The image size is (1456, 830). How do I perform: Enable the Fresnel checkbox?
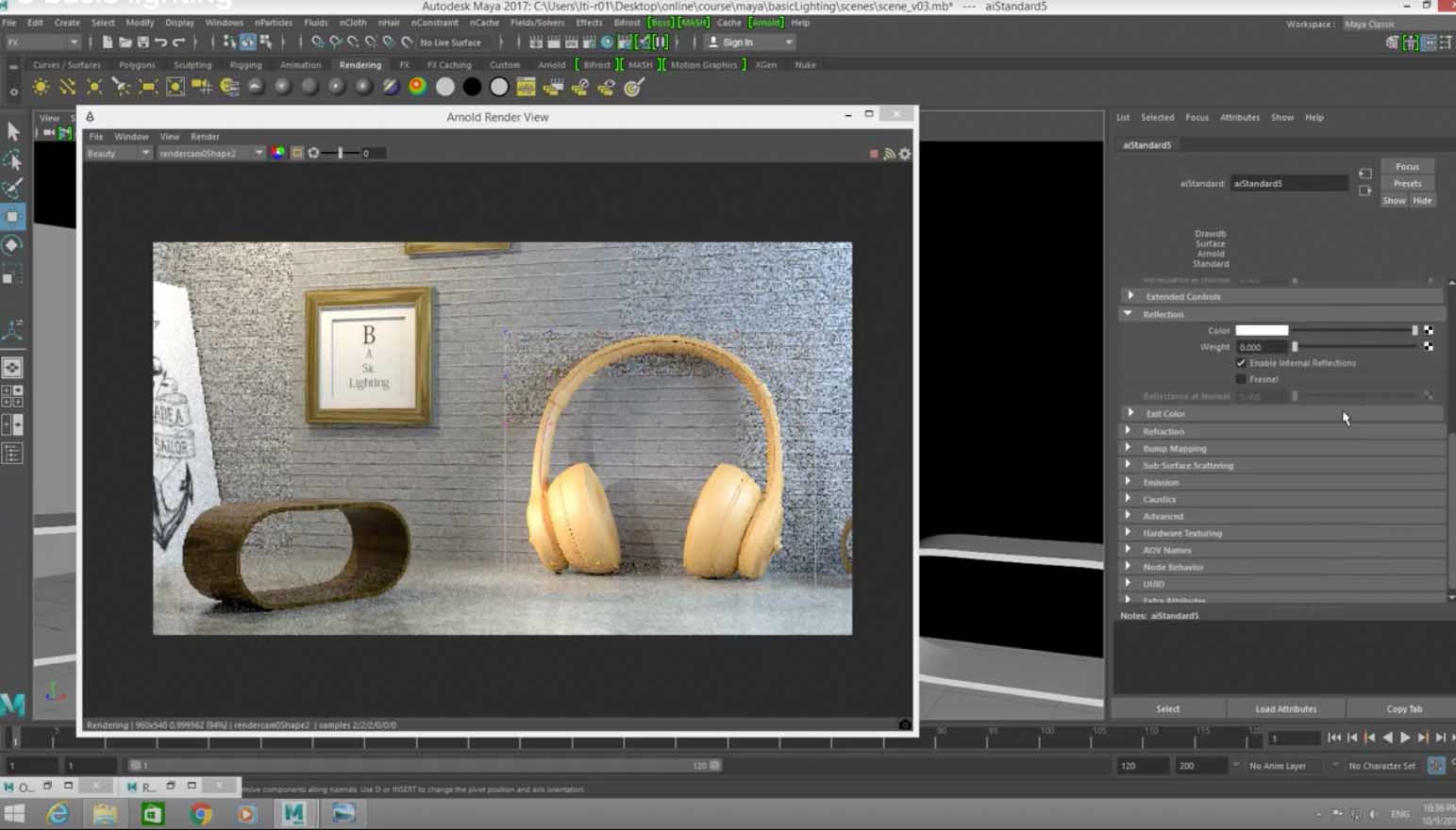tap(1241, 379)
